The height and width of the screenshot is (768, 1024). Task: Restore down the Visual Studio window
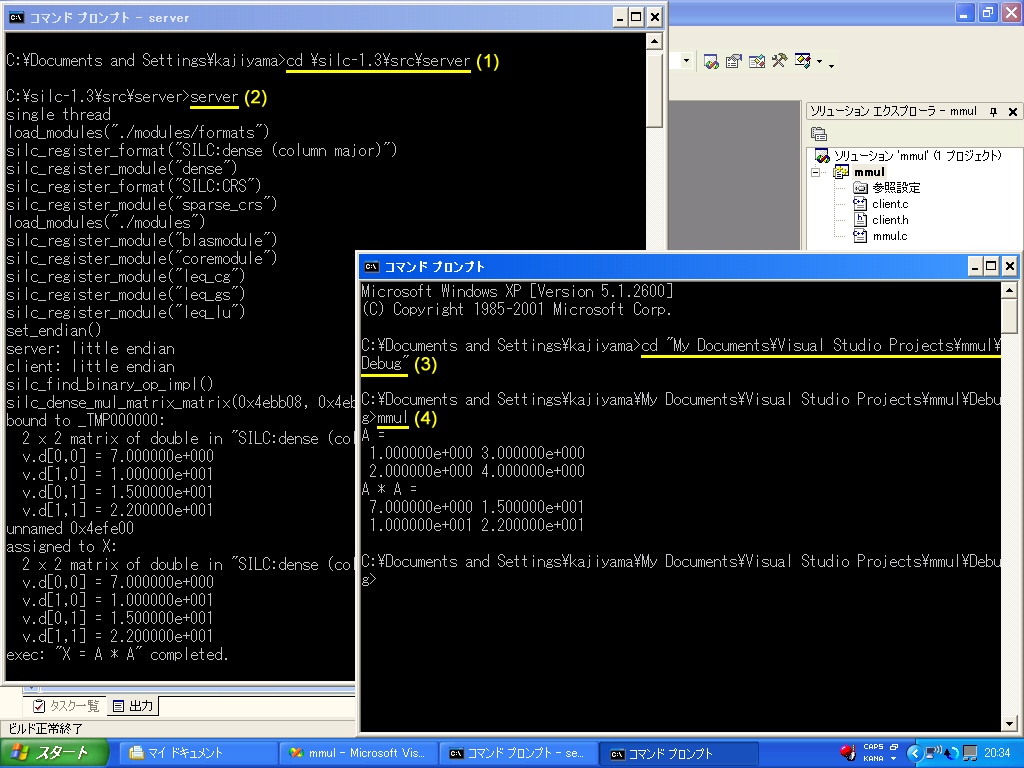pos(987,13)
